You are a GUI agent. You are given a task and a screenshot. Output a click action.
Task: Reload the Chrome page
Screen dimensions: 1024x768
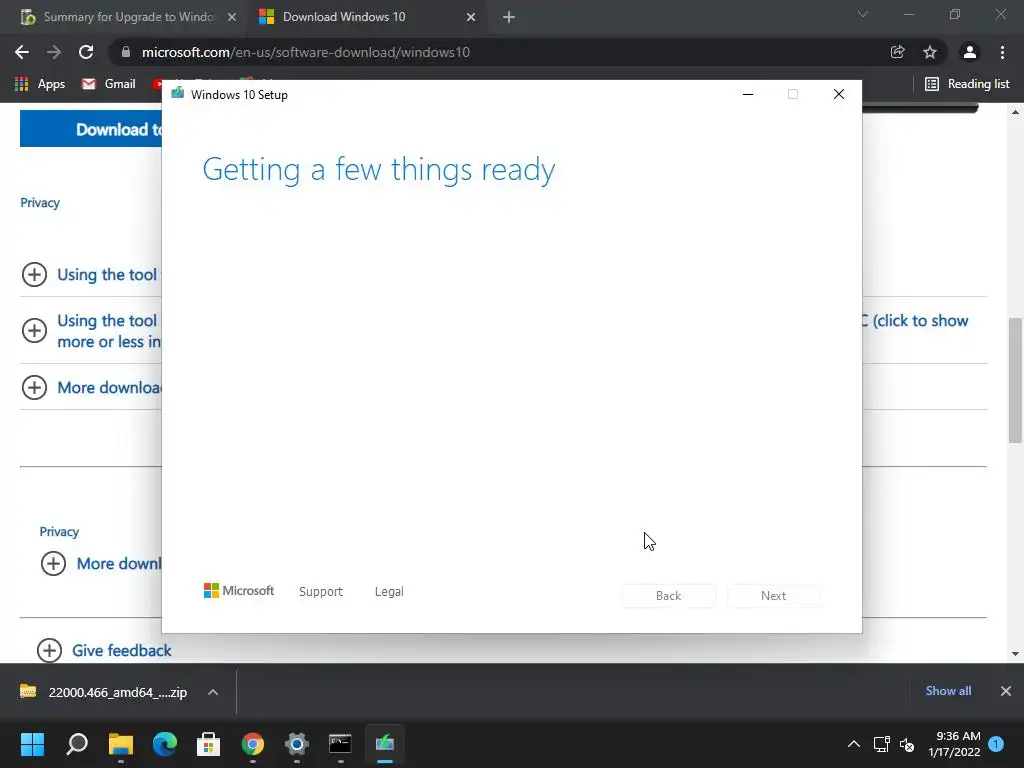(86, 52)
